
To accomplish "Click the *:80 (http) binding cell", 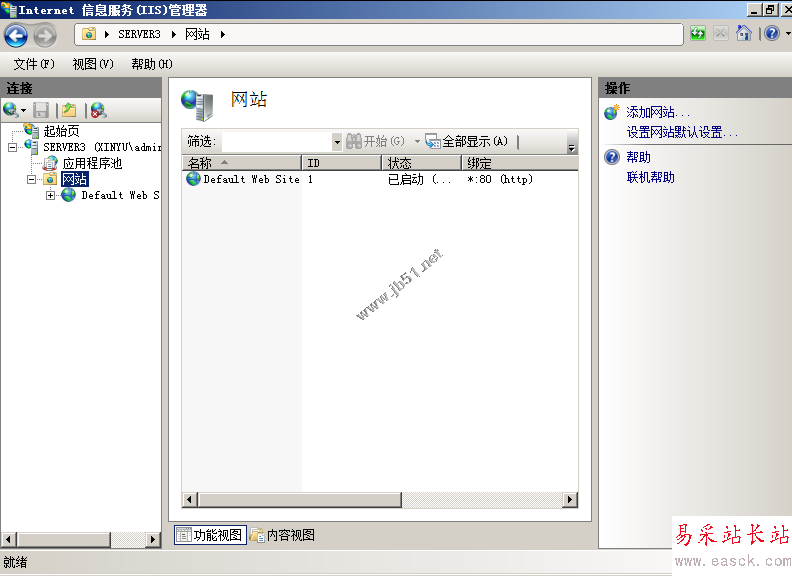I will click(500, 179).
